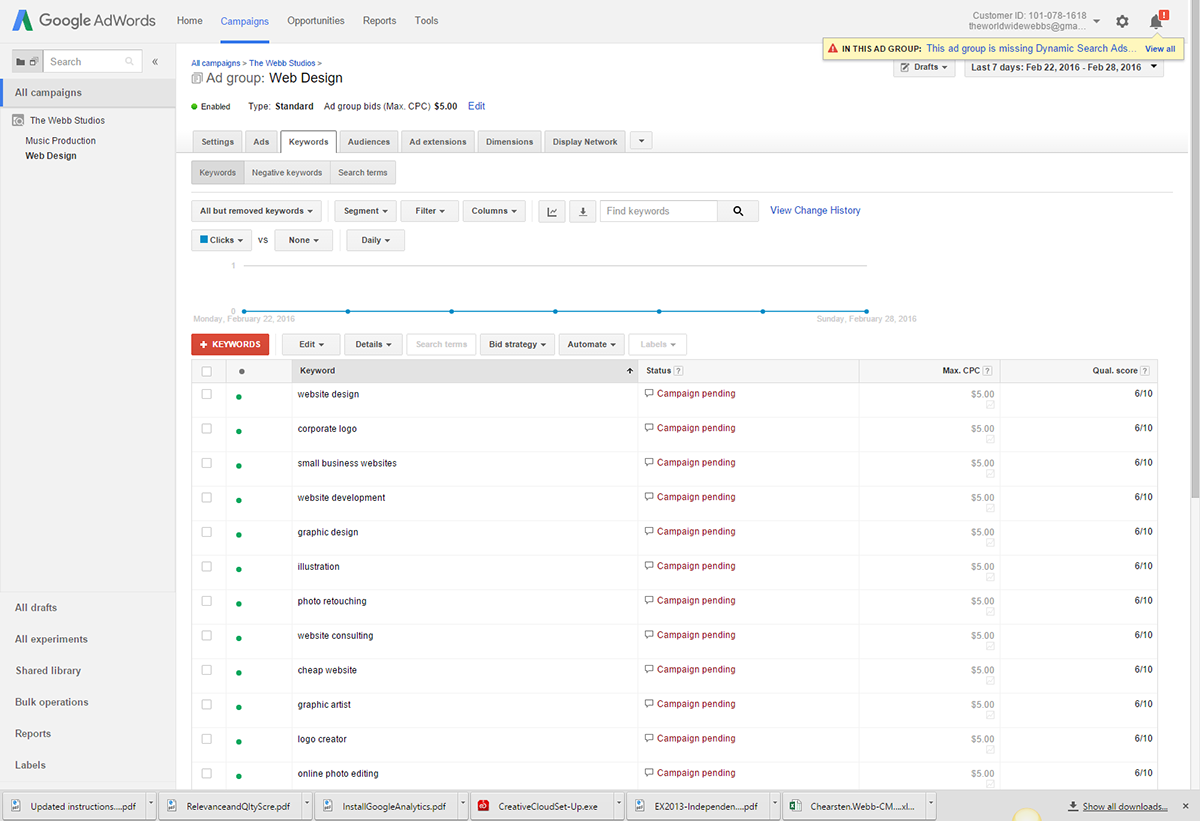
Task: Check the graphic design row checkbox
Action: click(207, 532)
